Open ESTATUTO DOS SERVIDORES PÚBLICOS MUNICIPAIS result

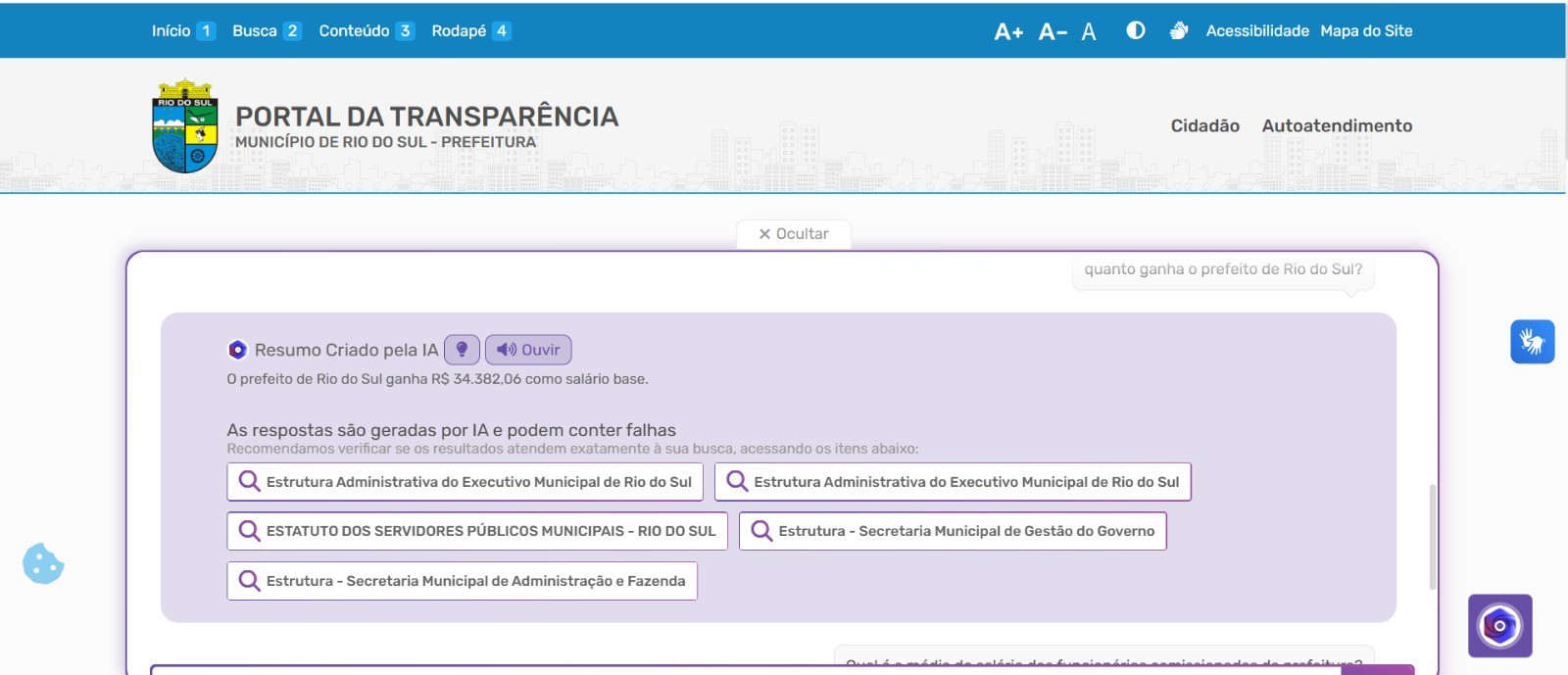point(477,531)
